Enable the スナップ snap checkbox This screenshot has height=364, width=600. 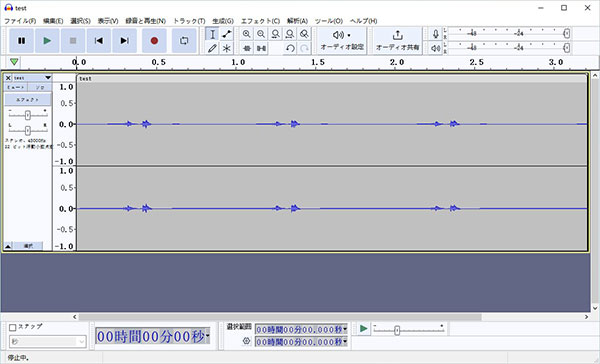(13, 327)
